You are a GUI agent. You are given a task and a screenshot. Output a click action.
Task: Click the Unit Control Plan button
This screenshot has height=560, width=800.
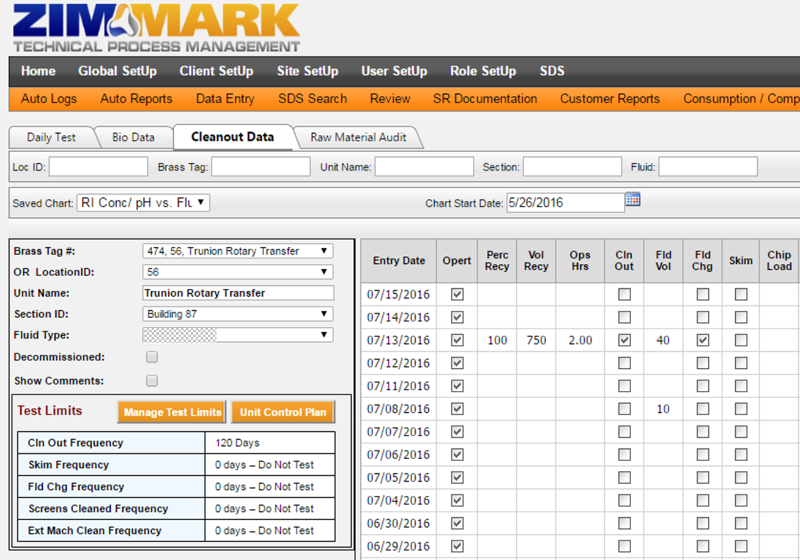tap(283, 412)
